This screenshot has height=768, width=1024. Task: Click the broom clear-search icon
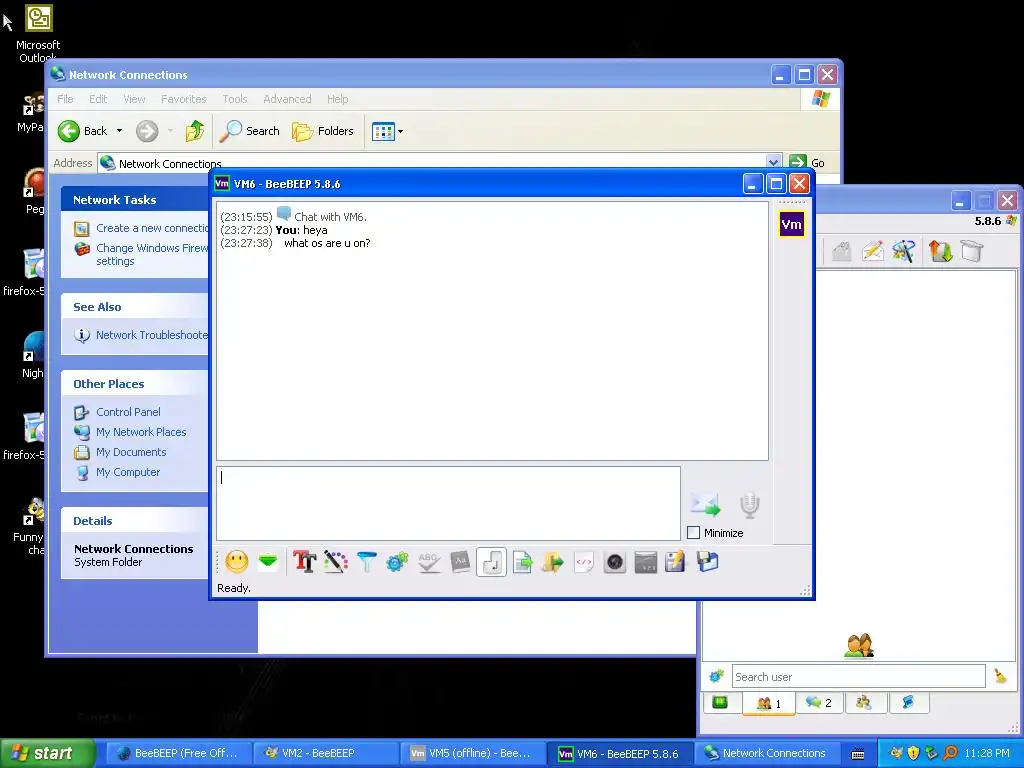[x=1000, y=677]
